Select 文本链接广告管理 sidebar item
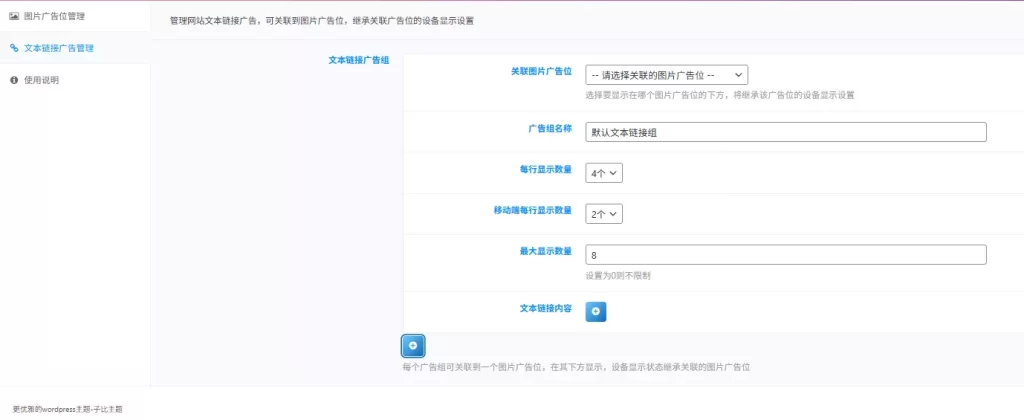The width and height of the screenshot is (1024, 420). click(75, 48)
